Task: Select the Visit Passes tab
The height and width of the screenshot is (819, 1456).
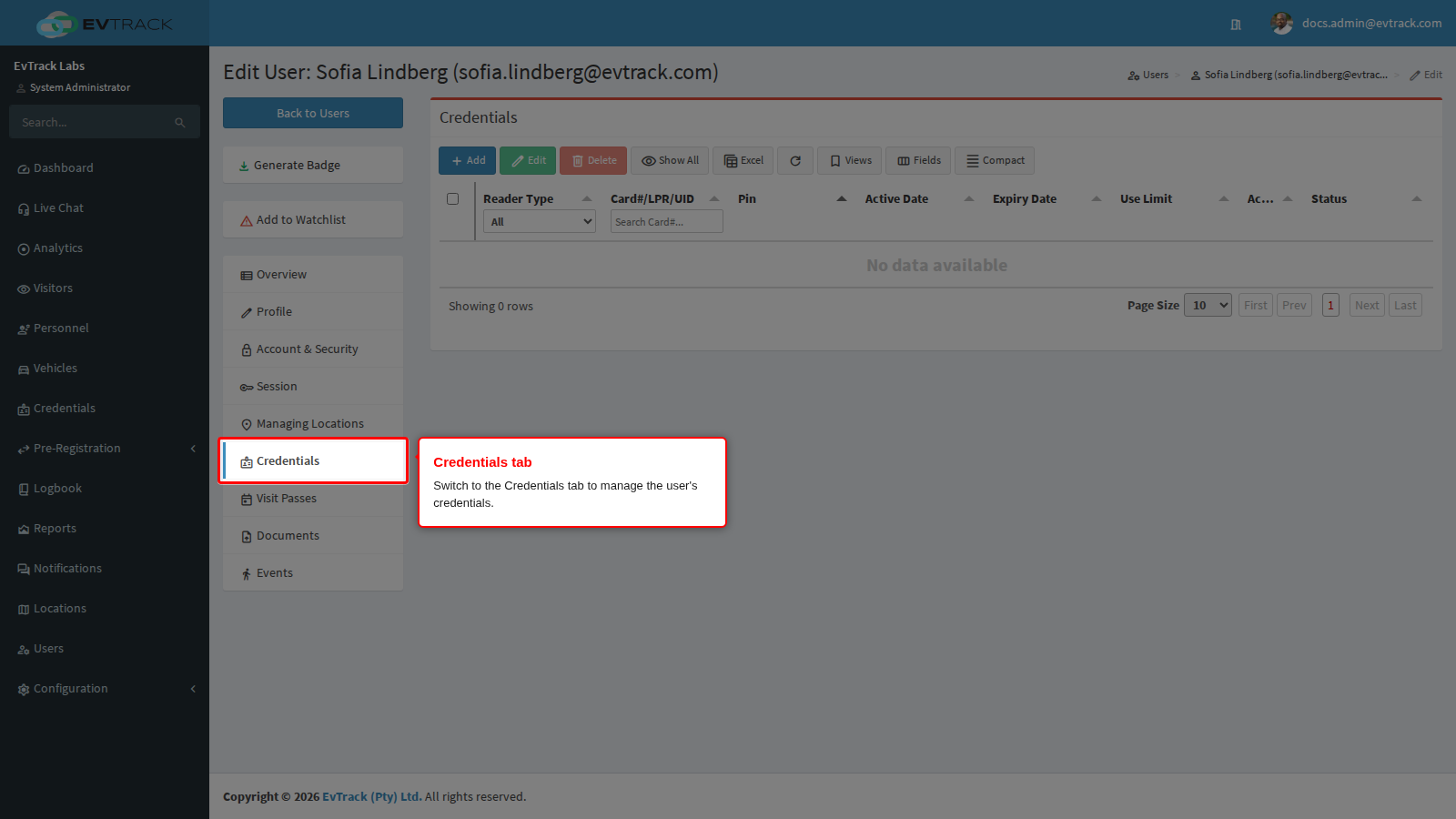Action: (313, 499)
